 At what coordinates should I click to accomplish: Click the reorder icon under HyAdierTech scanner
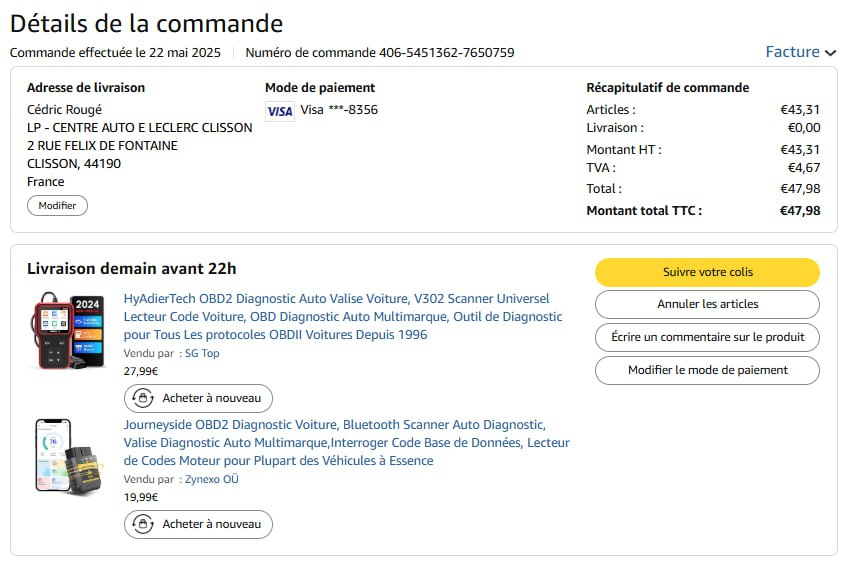coord(143,399)
